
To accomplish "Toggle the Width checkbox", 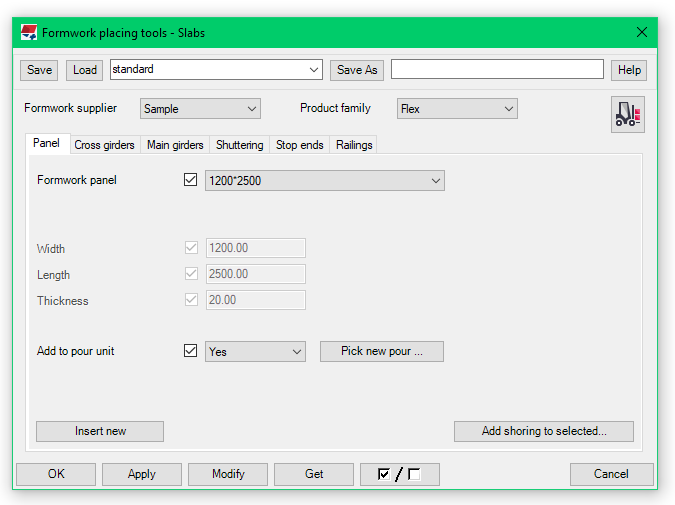I will 191,248.
